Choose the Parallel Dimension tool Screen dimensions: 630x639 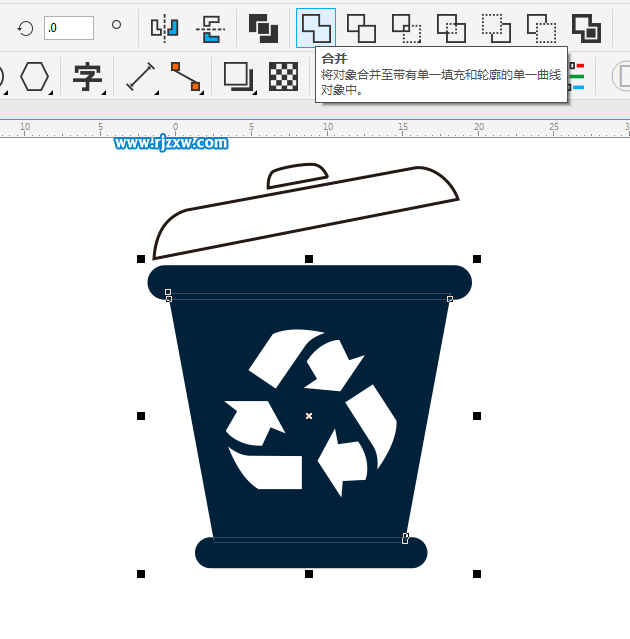pyautogui.click(x=141, y=77)
